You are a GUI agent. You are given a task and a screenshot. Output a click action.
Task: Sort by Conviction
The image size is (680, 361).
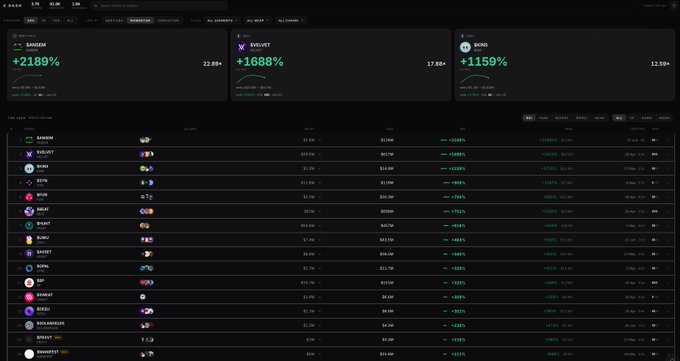(168, 20)
